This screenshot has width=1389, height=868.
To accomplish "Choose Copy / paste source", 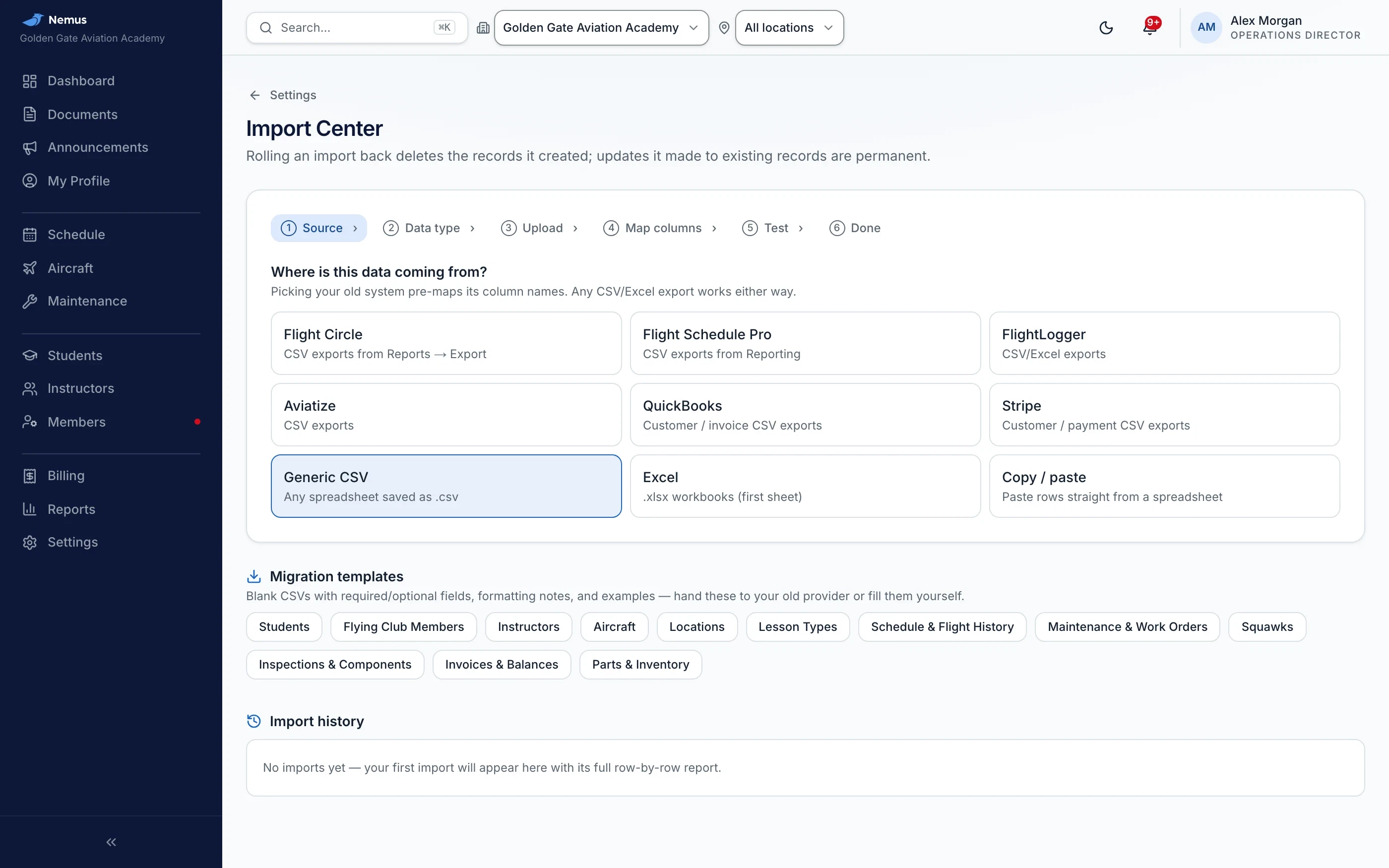I will [1164, 486].
